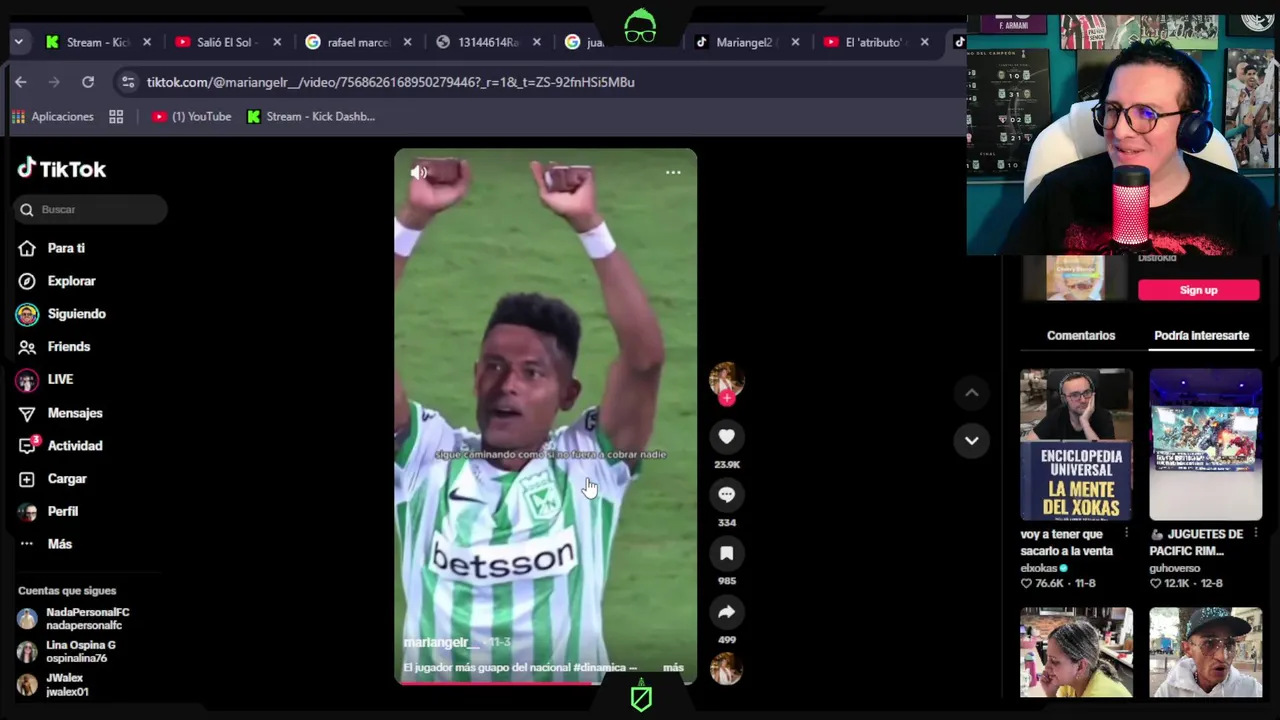The image size is (1280, 720).
Task: Click the Buscar search field
Action: (91, 209)
